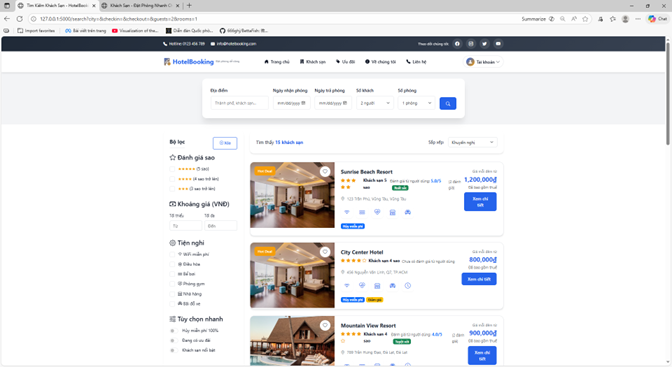This screenshot has height=367, width=672.
Task: Click the Mountain View Resort photo thumbnail
Action: coord(292,341)
